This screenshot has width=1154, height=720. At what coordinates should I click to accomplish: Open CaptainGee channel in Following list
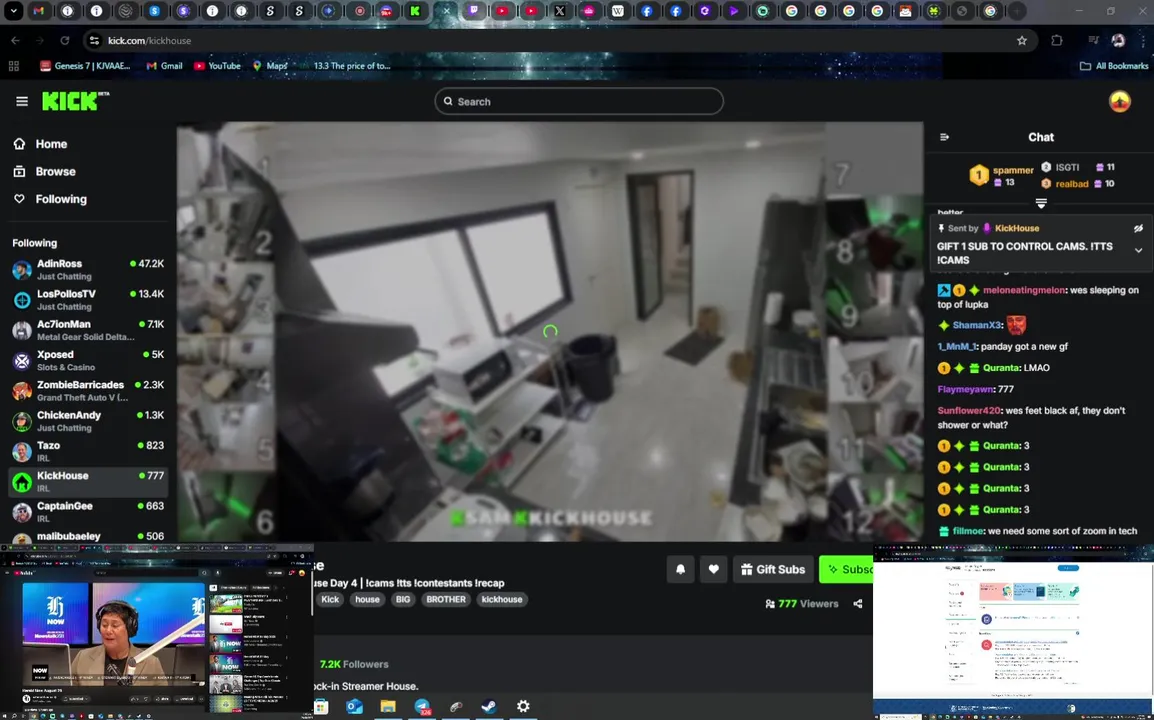point(88,512)
